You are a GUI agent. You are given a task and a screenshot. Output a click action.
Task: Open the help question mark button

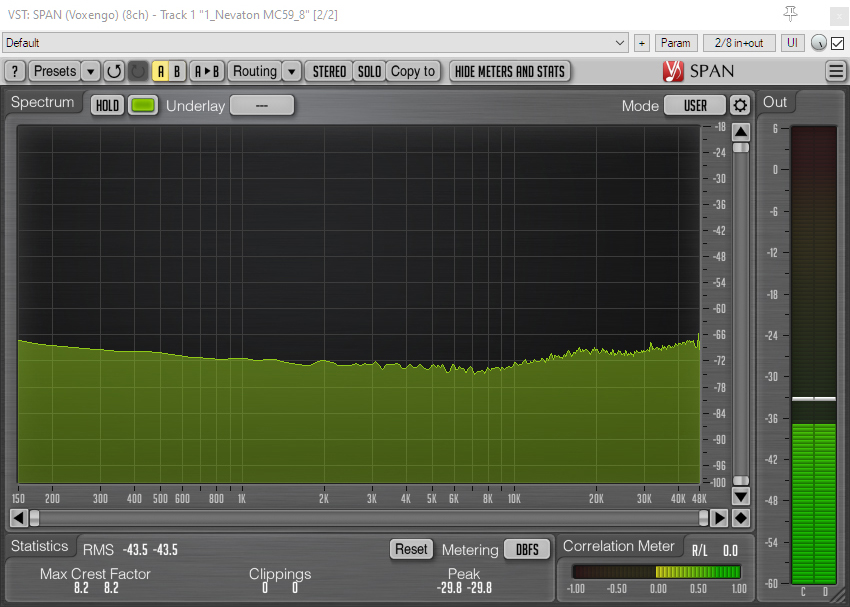(x=15, y=72)
